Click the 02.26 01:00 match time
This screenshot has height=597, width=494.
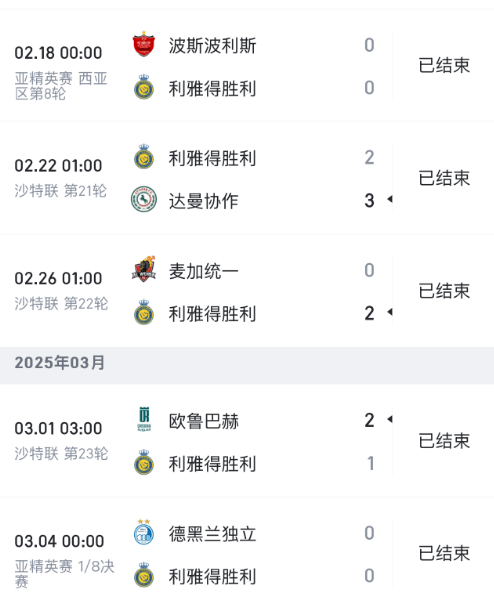[58, 279]
